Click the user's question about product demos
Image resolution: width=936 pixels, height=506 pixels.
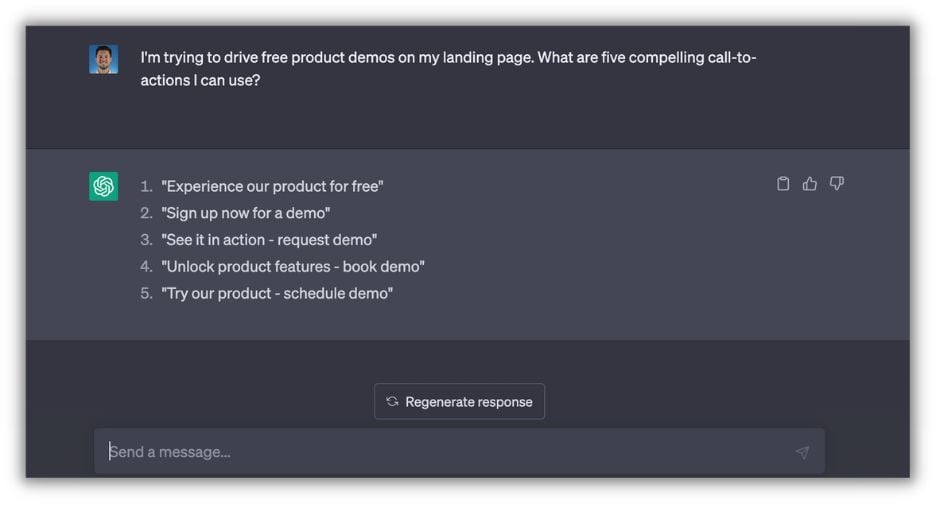[448, 57]
